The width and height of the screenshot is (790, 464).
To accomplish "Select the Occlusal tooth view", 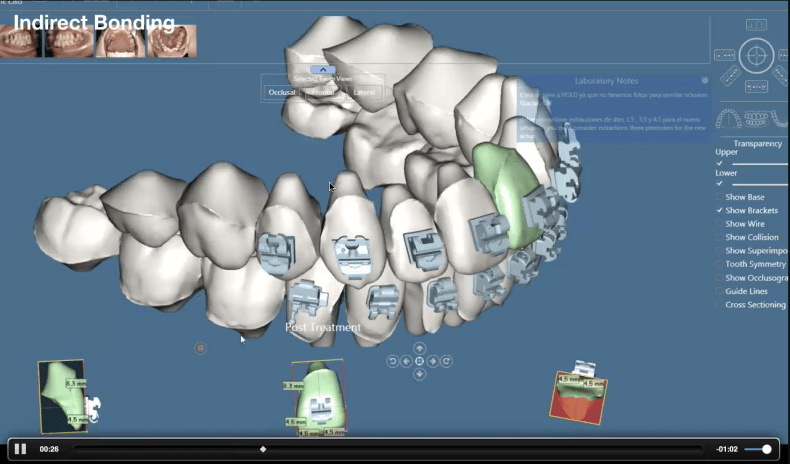I will pos(282,92).
